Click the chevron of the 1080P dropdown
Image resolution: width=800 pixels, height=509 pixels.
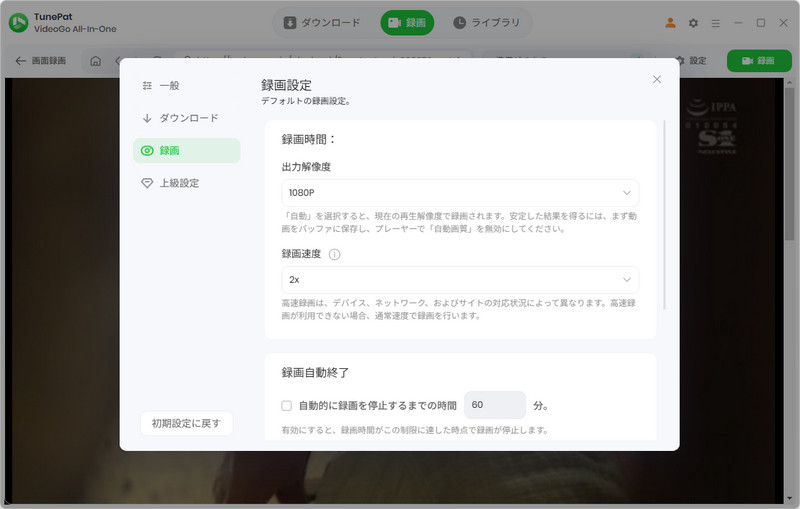click(627, 193)
